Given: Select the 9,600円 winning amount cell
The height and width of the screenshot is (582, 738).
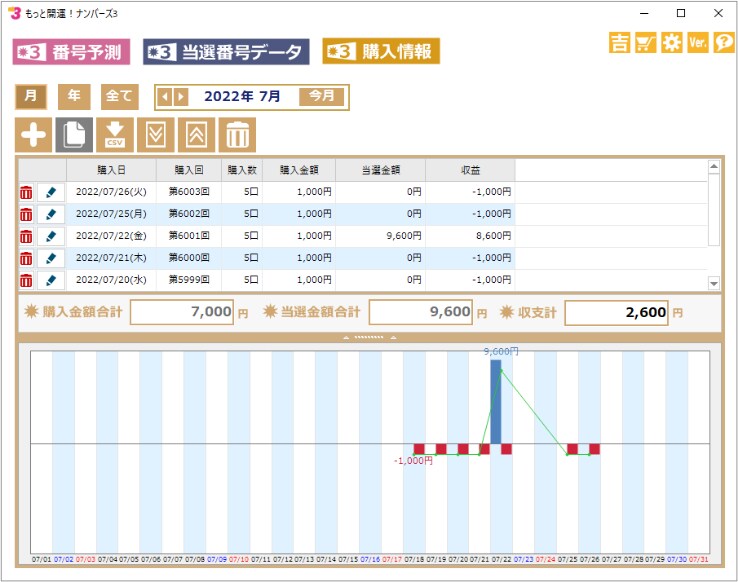Looking at the screenshot, I should (380, 236).
